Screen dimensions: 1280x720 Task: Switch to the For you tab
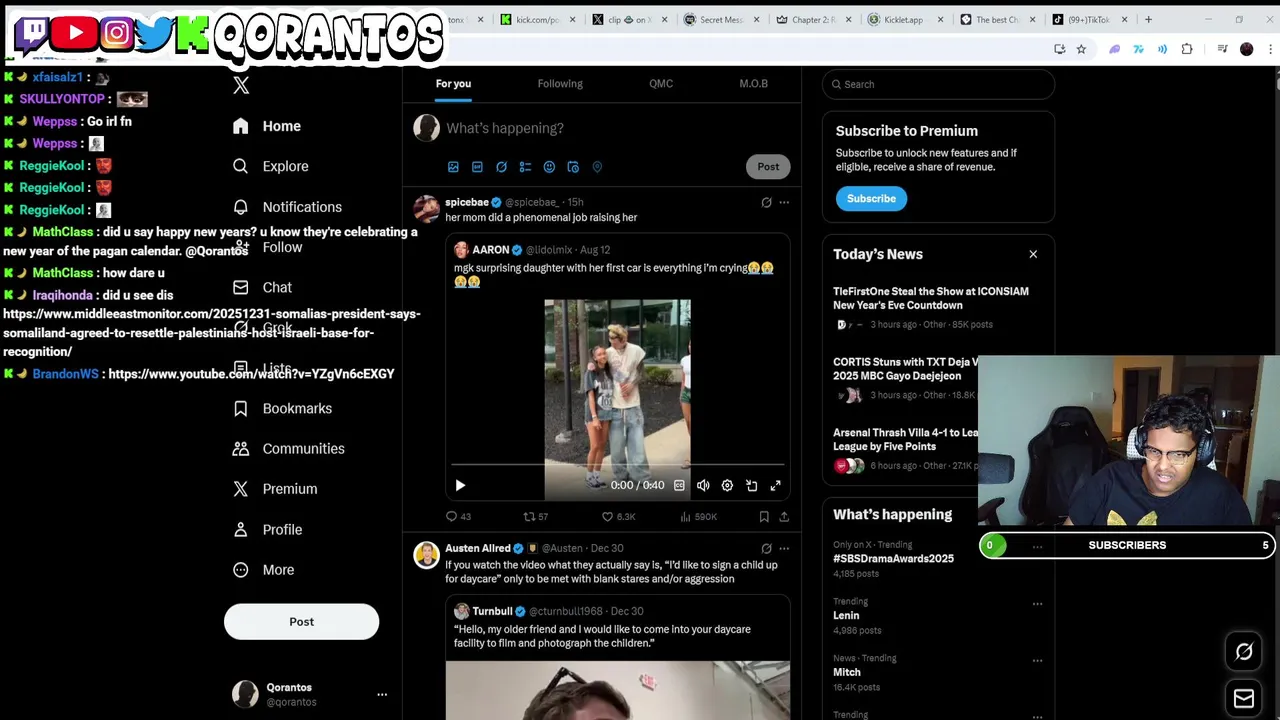[x=453, y=84]
